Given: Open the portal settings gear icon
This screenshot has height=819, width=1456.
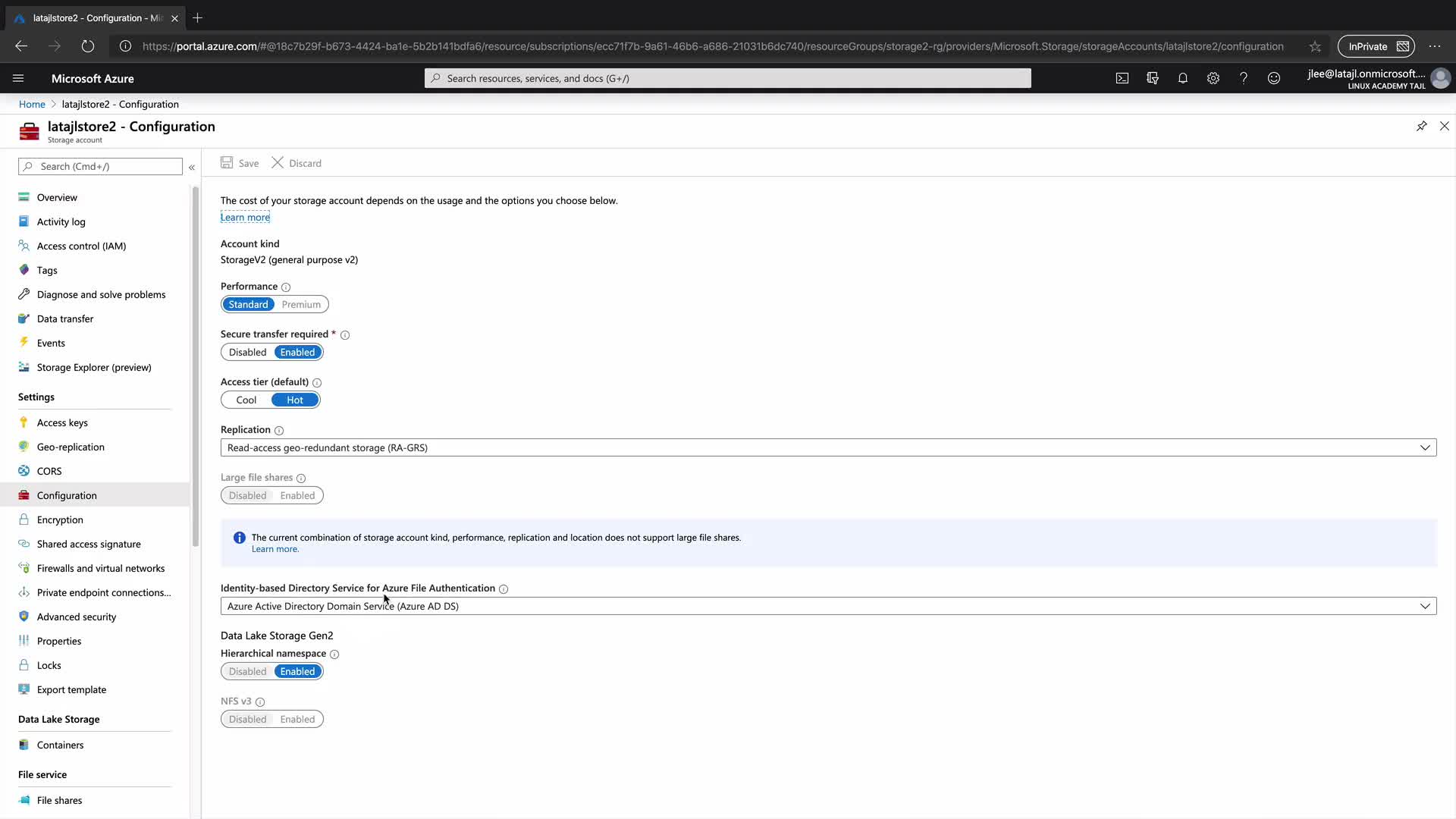Looking at the screenshot, I should (x=1213, y=78).
